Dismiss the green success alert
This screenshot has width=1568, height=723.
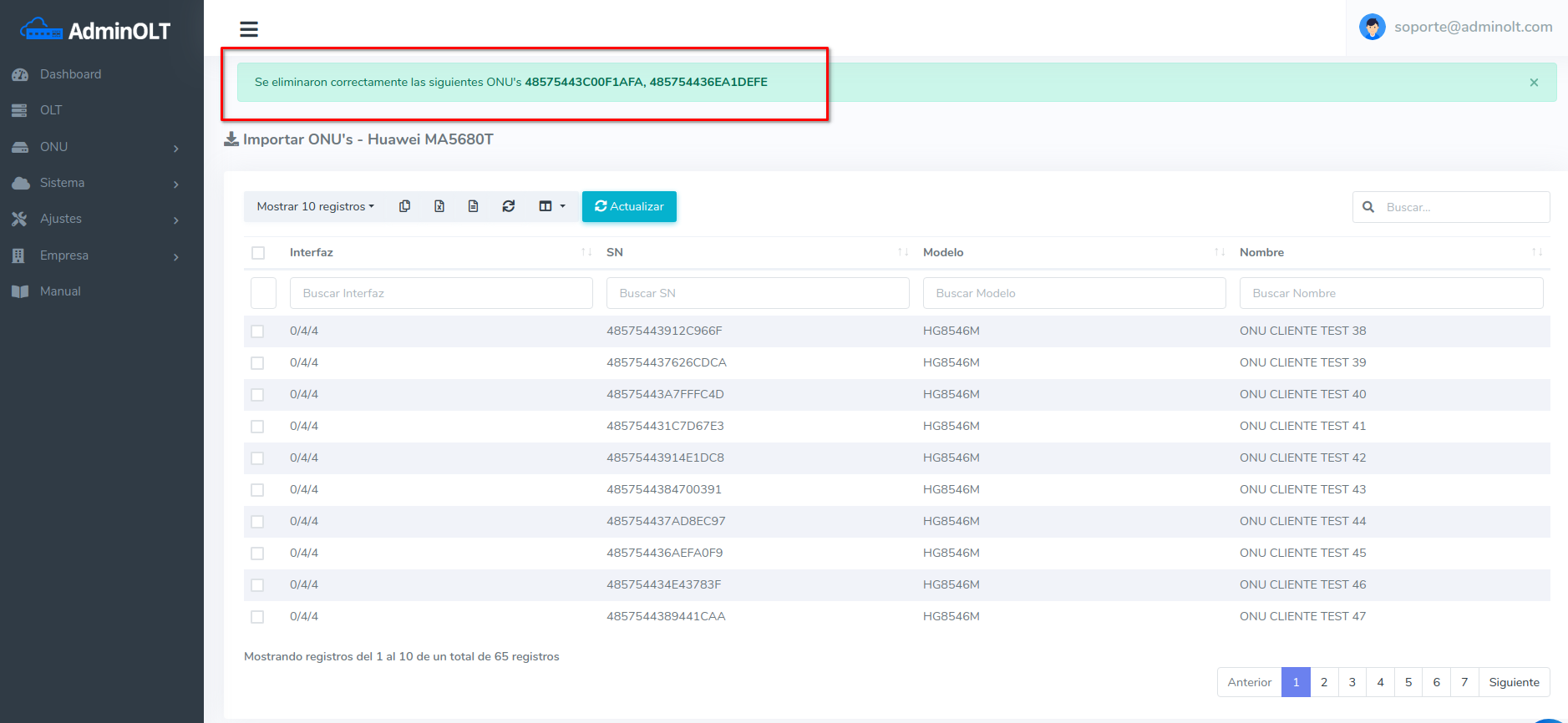1534,83
